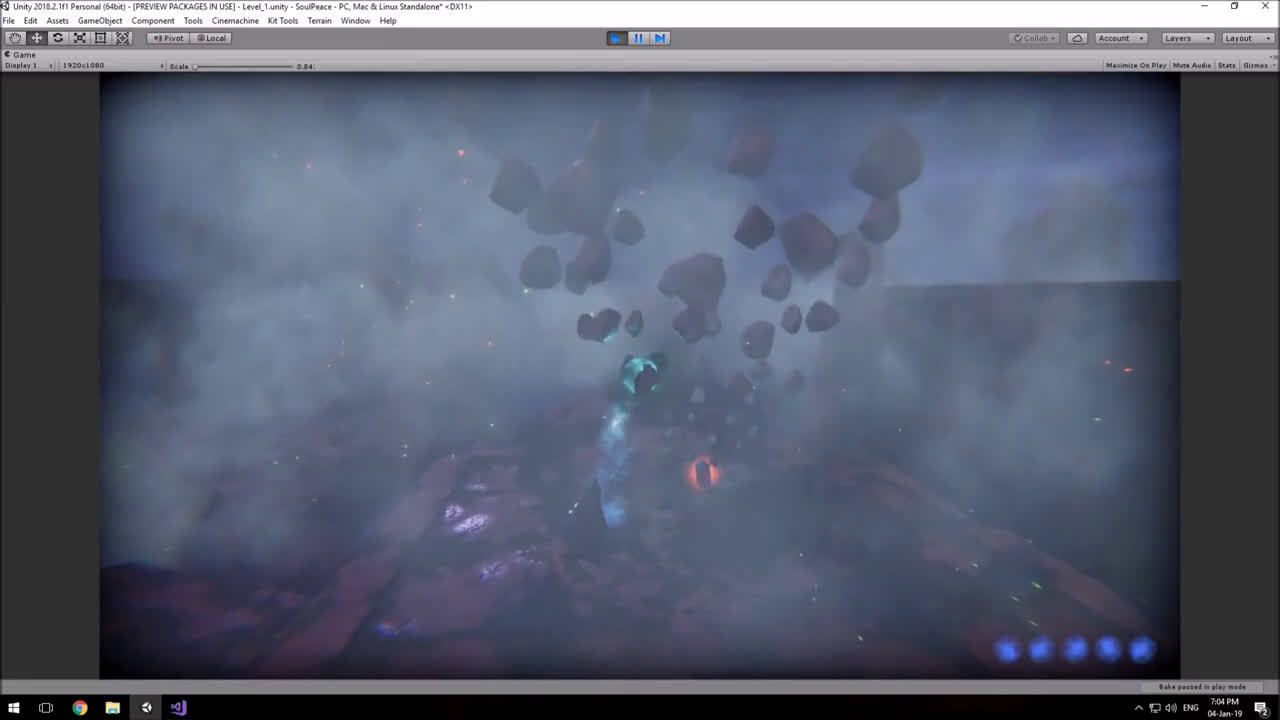This screenshot has width=1280, height=720.
Task: Select the Move tool
Action: (36, 37)
